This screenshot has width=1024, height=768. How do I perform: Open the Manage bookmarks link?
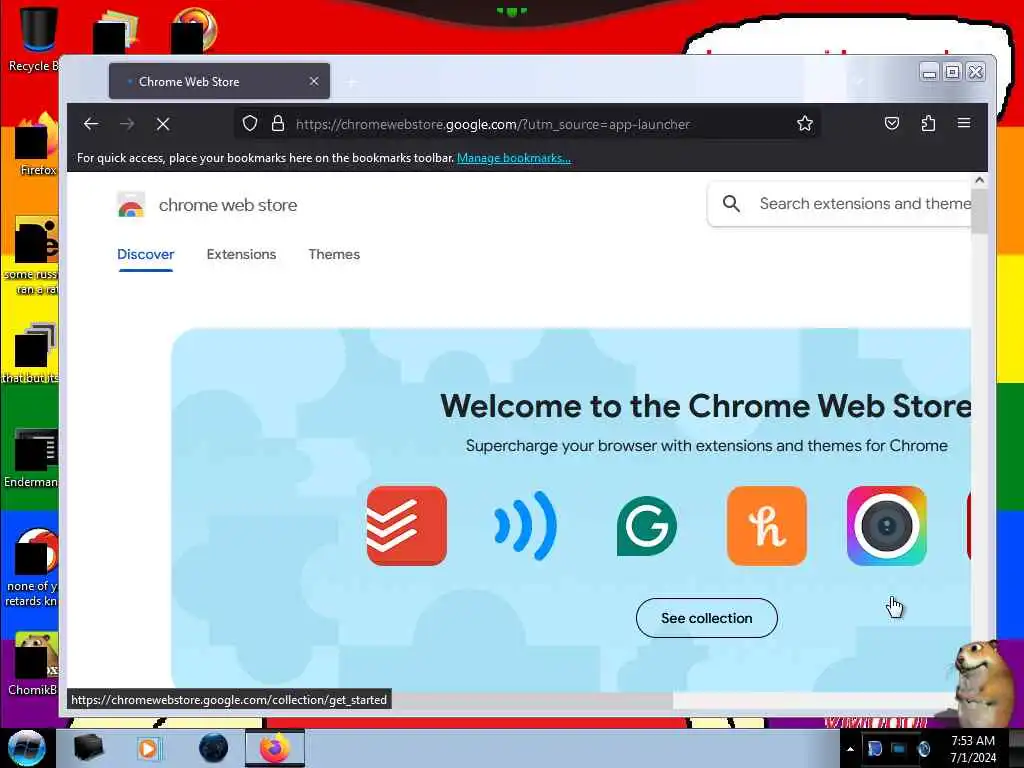pos(514,158)
